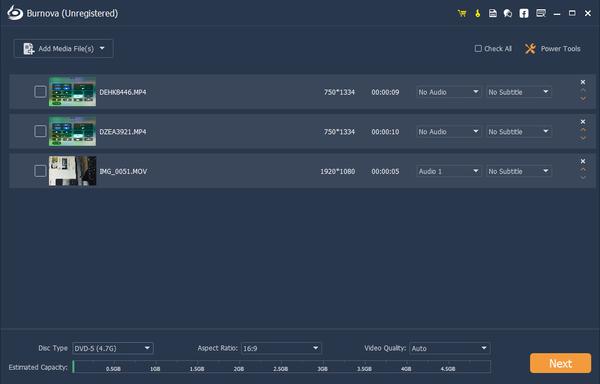The height and width of the screenshot is (384, 600).
Task: Click the orange Next button
Action: click(560, 363)
